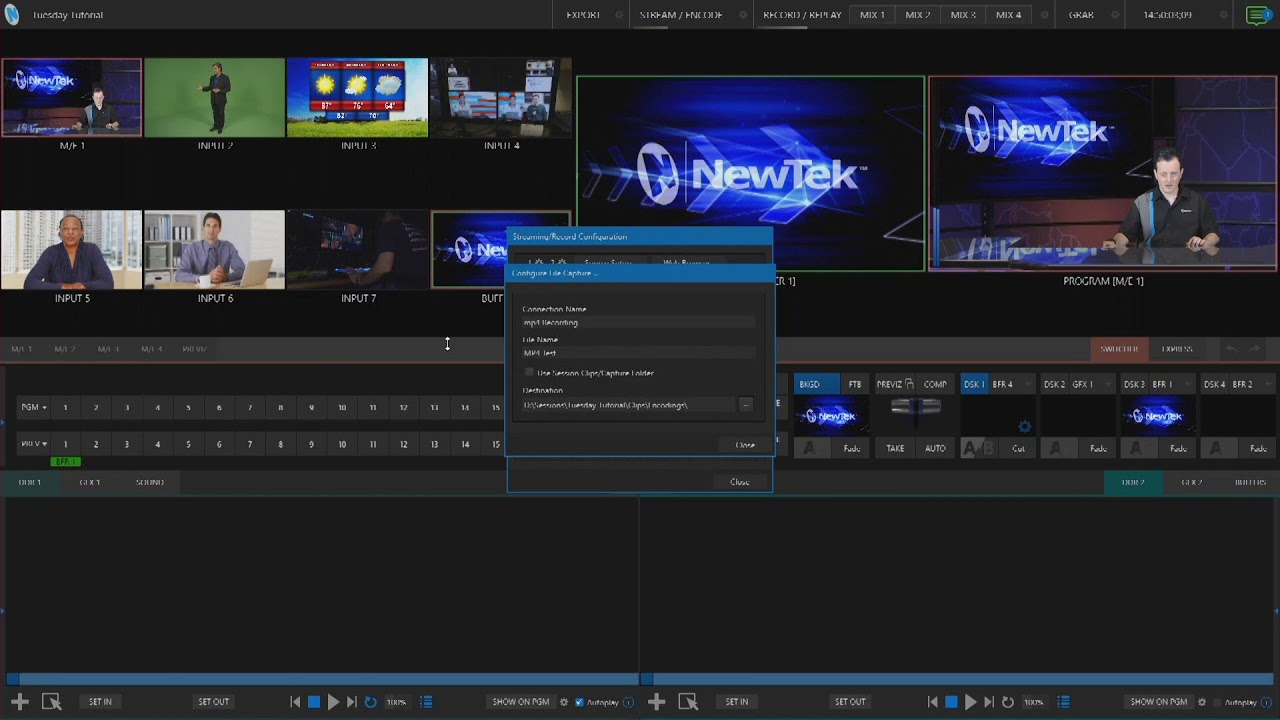
Task: Toggle the DSK 4 delegate button
Action: coord(1214,384)
